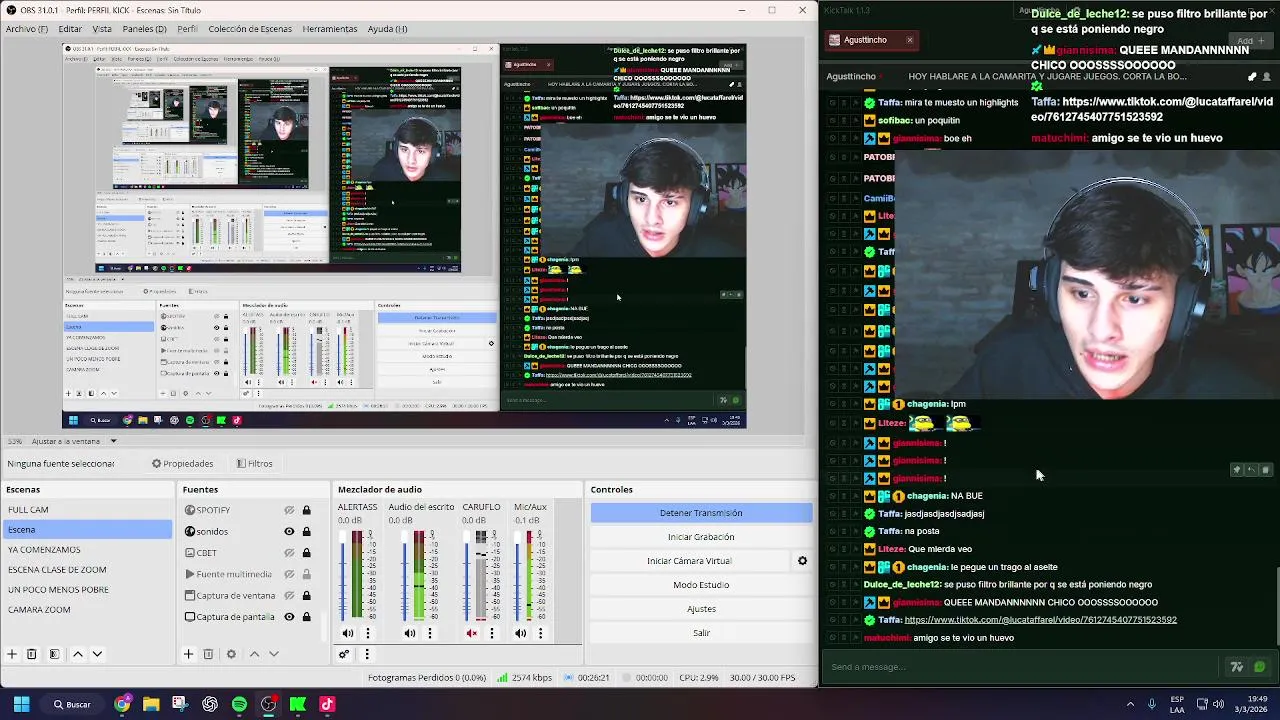Add a new source in Fuentes panel

pyautogui.click(x=188, y=654)
